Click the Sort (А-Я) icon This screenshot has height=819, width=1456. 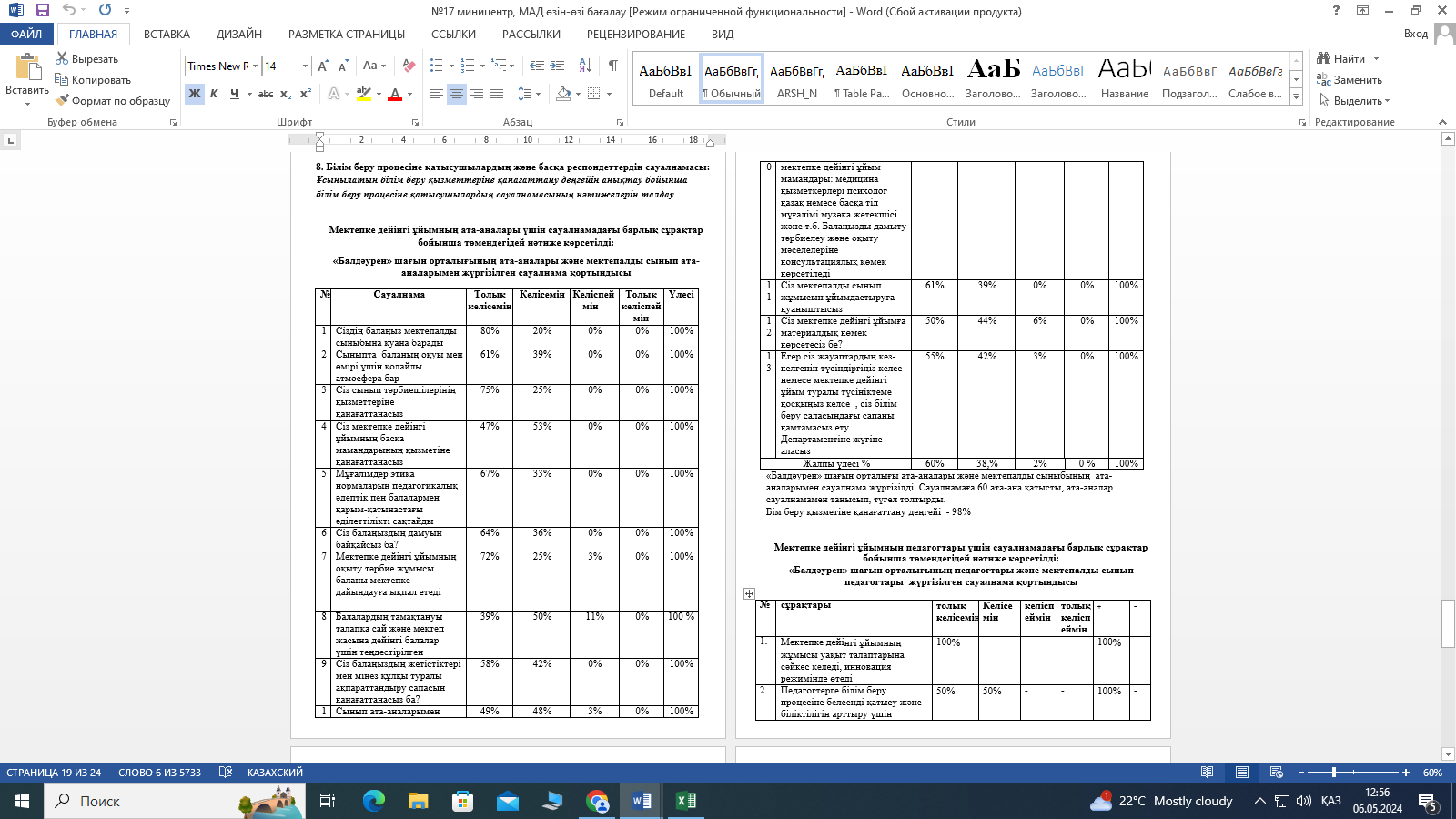coord(585,66)
